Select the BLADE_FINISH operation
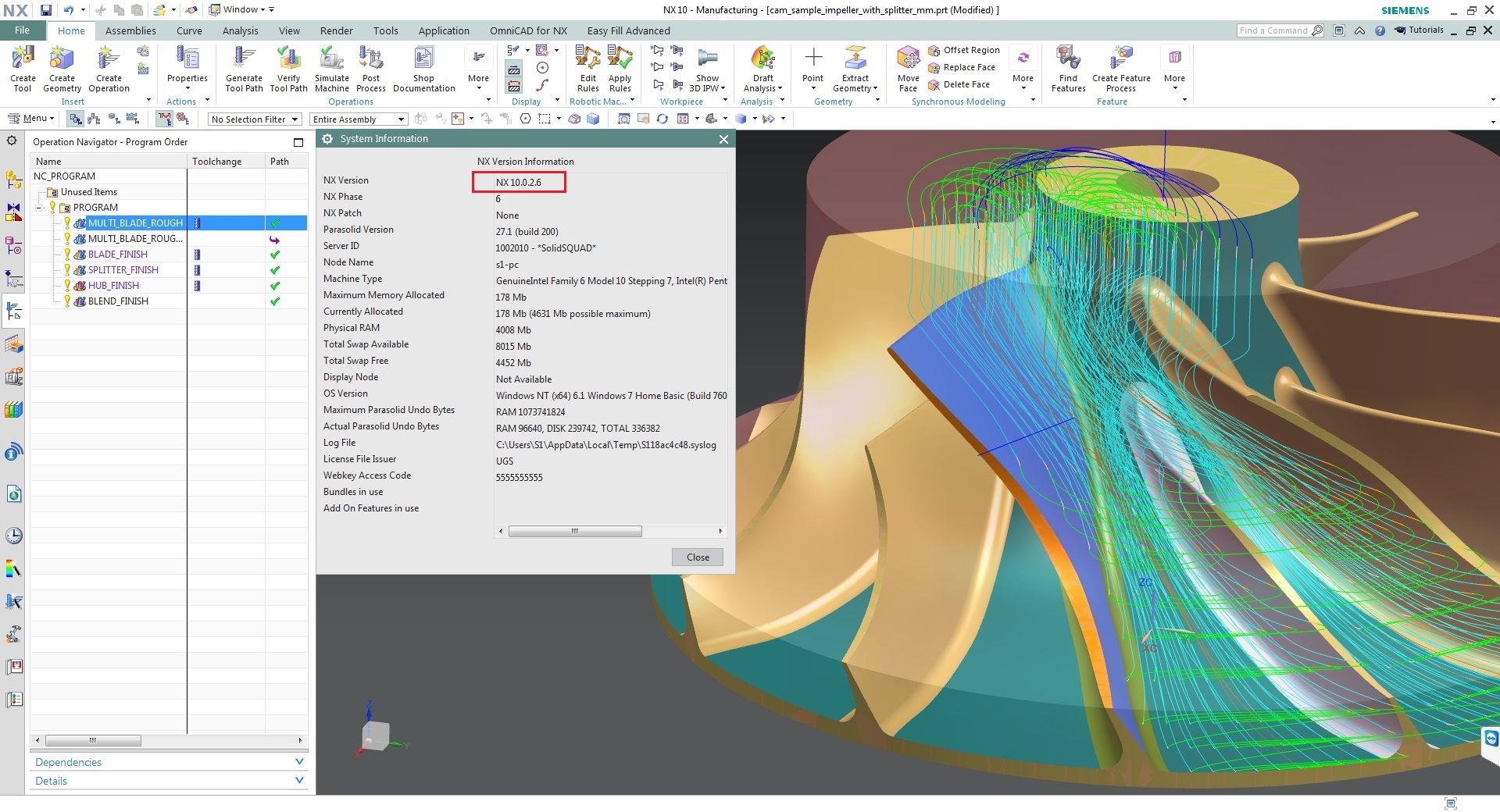Screen dimensions: 1500x812 [117, 255]
